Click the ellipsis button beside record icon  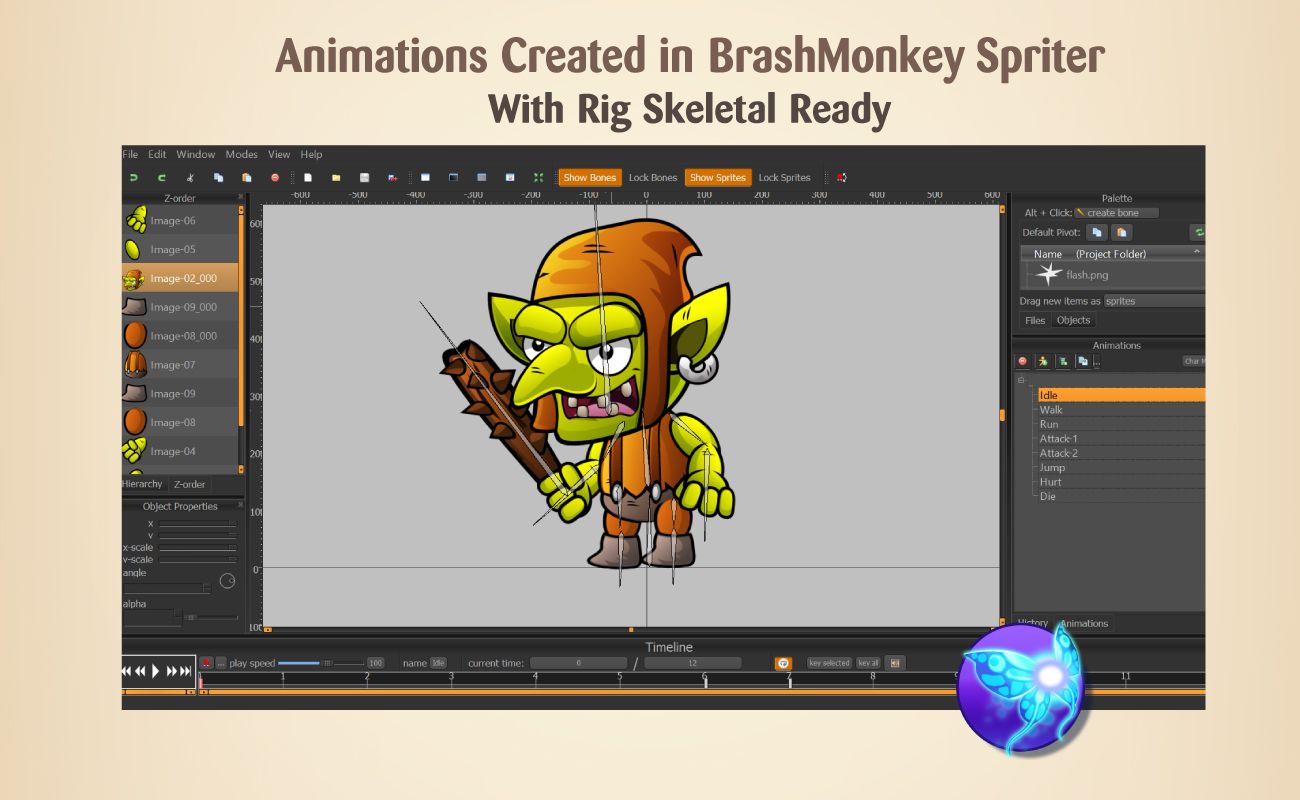(x=221, y=663)
